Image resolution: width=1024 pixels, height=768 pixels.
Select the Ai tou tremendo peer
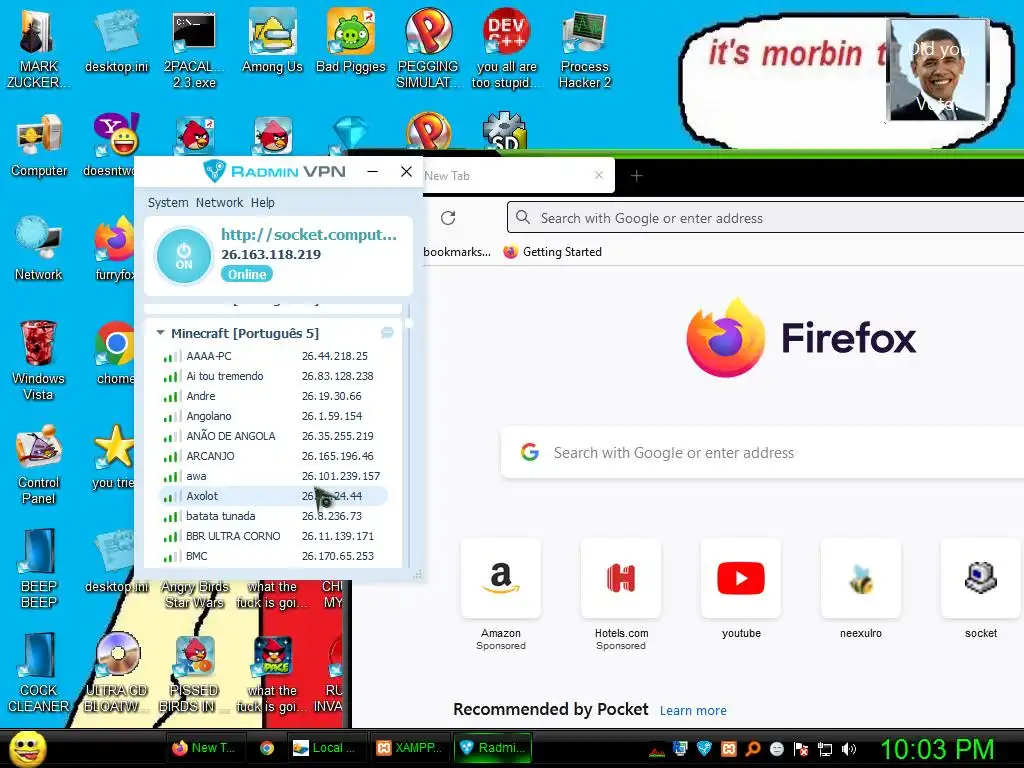(x=273, y=376)
